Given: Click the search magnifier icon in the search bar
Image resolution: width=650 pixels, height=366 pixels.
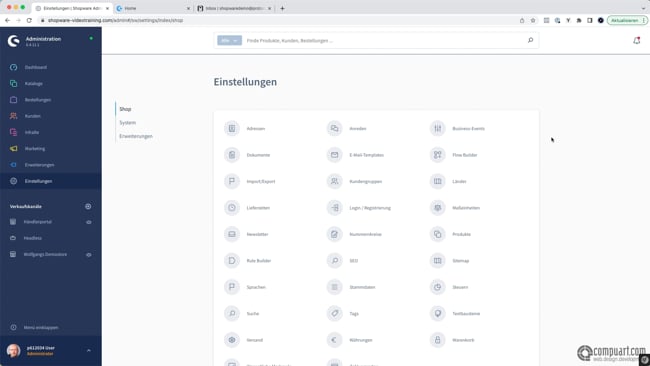Looking at the screenshot, I should 530,40.
